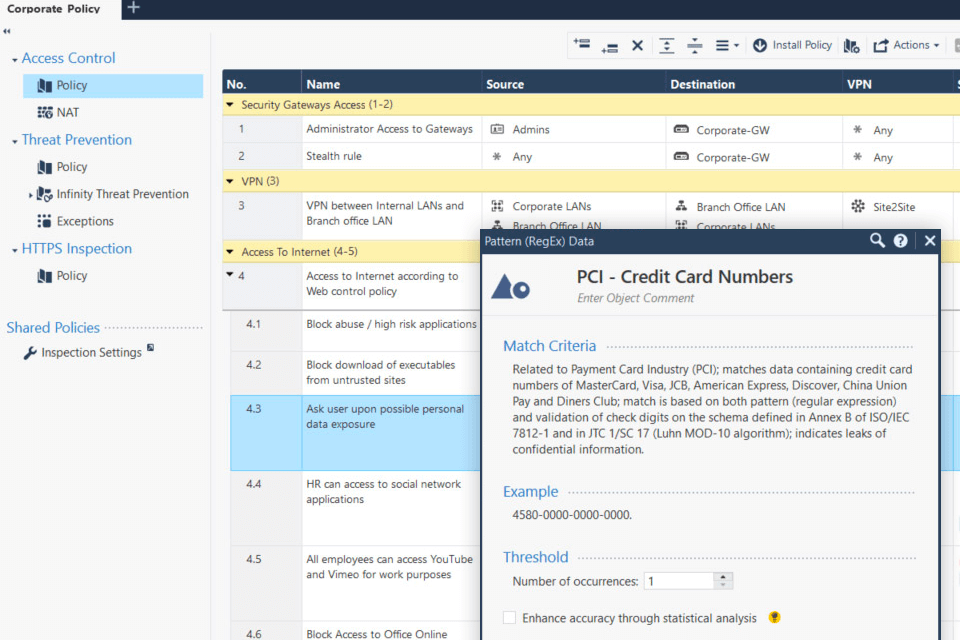The width and height of the screenshot is (960, 640).
Task: Click the No. column header
Action: click(x=261, y=84)
